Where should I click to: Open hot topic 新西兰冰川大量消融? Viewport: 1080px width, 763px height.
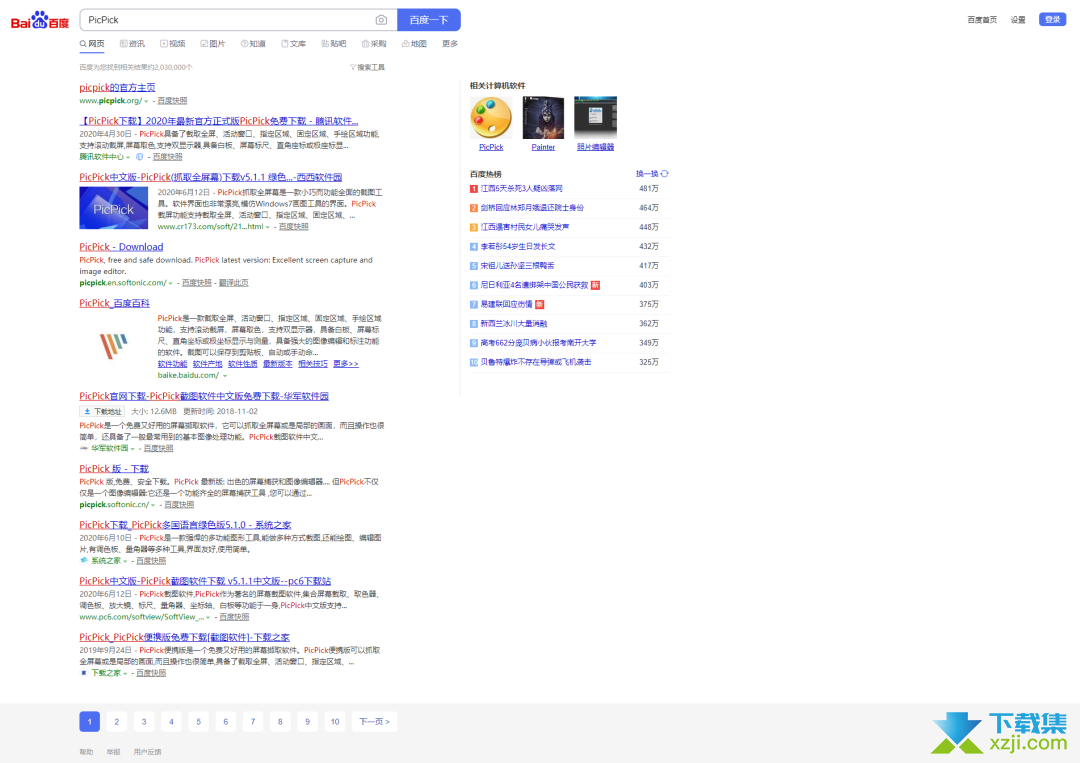(x=514, y=324)
